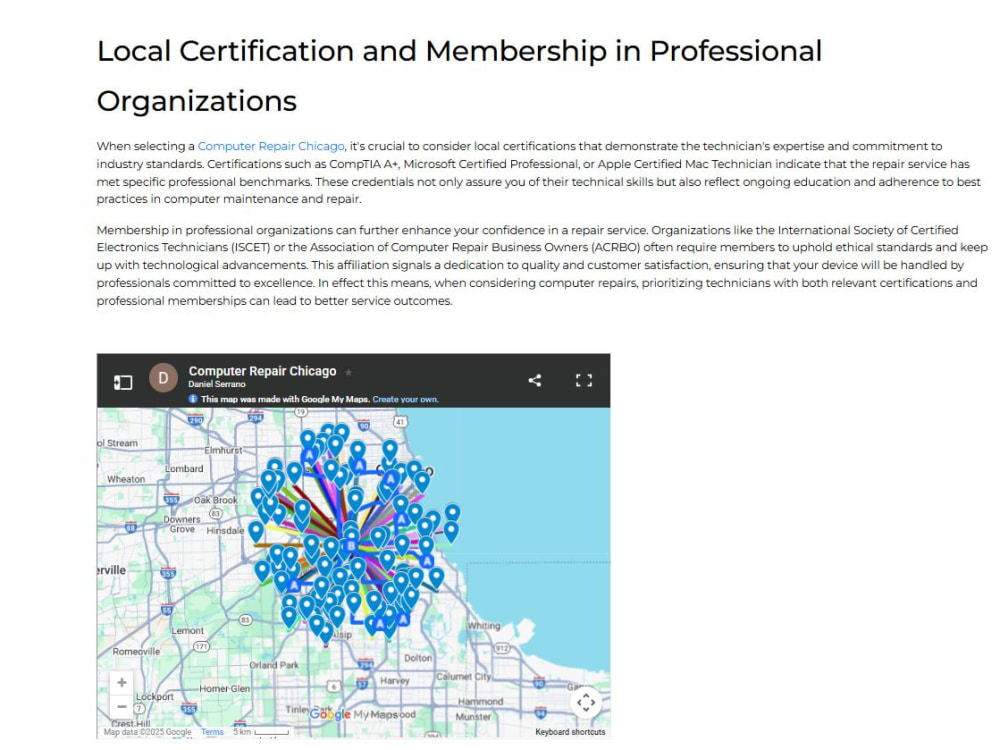Click the Homer Glen label on the map
This screenshot has height=750, width=1000.
click(224, 689)
